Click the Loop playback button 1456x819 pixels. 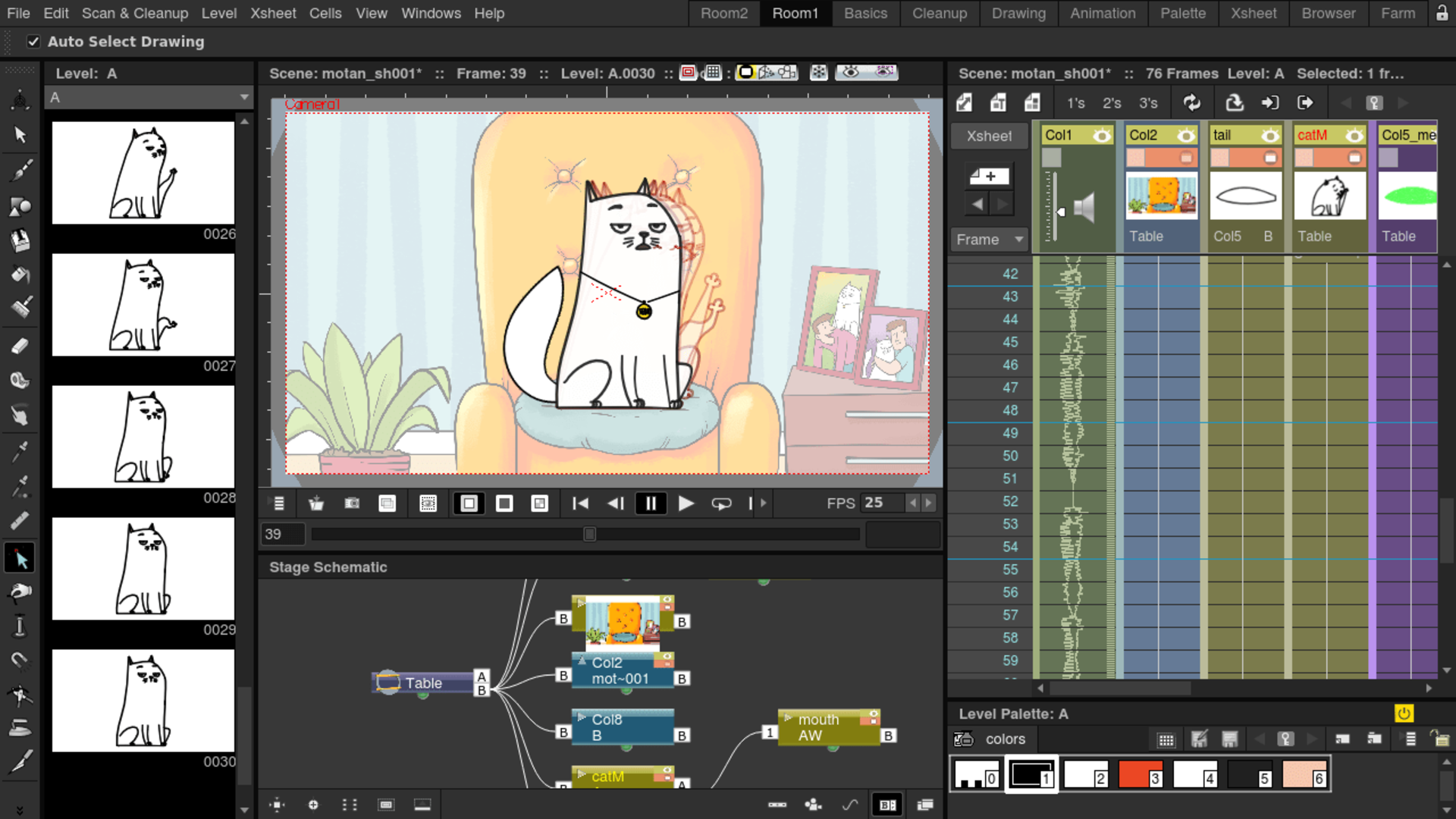tap(720, 503)
